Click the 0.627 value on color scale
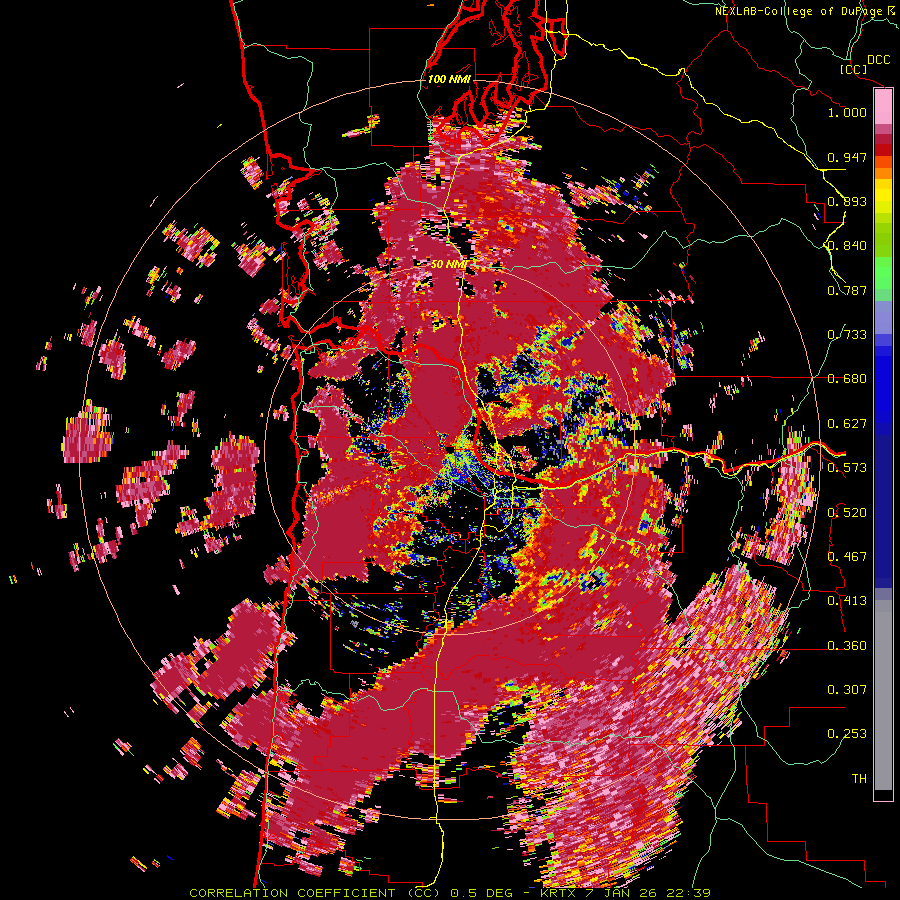Screen dimensions: 900x900 pos(847,424)
